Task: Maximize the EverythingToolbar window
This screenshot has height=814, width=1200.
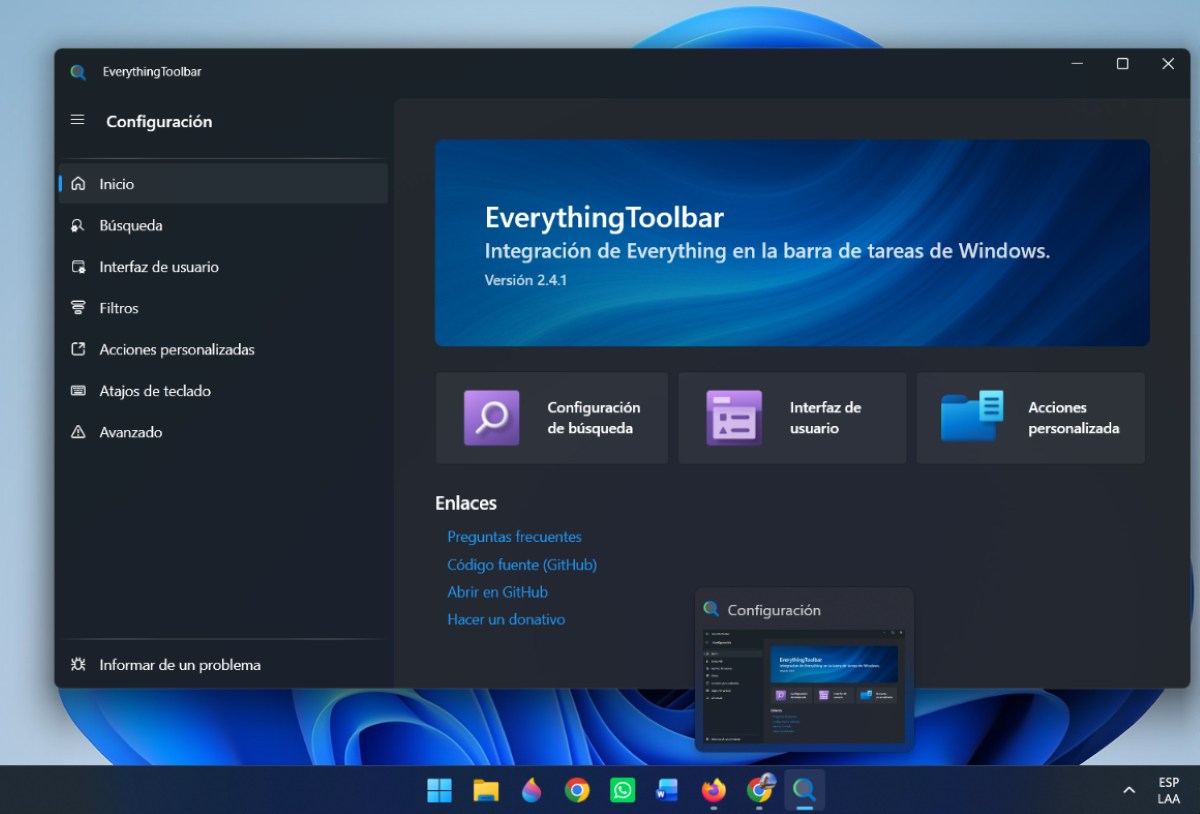Action: coord(1122,64)
